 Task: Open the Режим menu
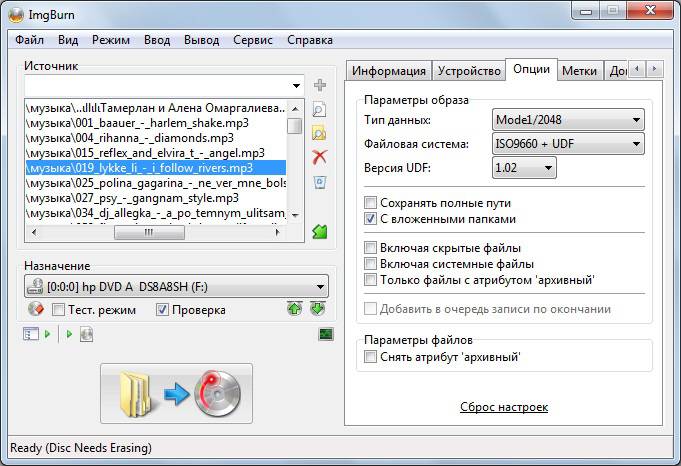click(x=111, y=40)
